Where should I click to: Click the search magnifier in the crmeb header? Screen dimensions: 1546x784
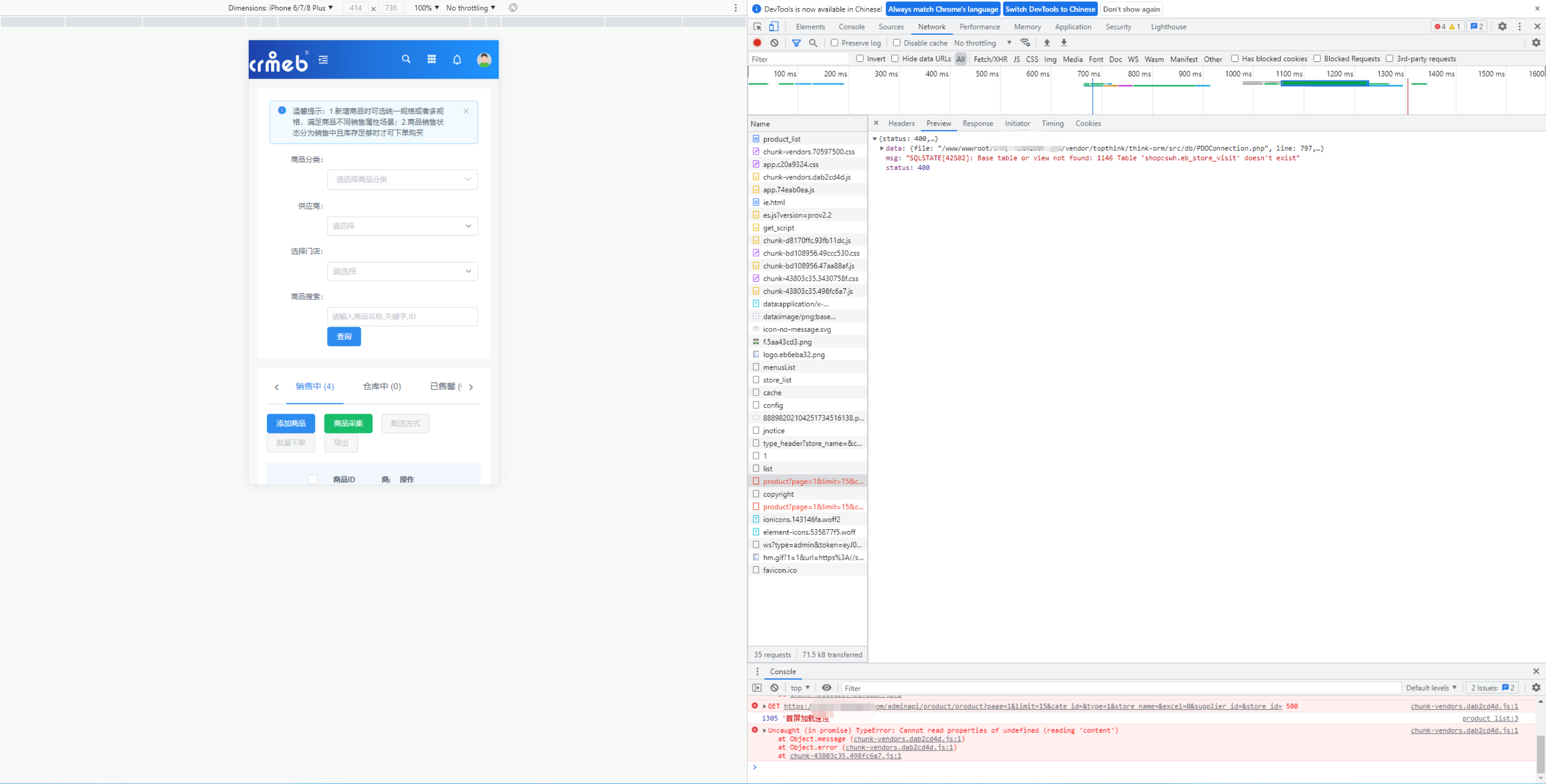pos(406,59)
